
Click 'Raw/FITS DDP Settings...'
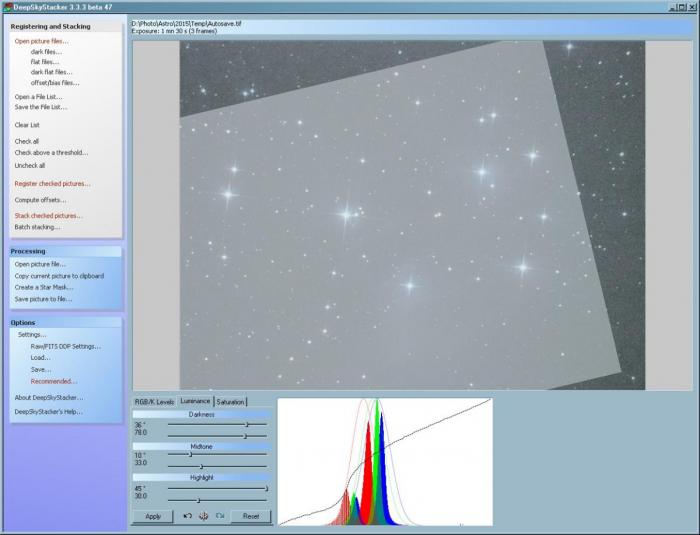coord(66,347)
